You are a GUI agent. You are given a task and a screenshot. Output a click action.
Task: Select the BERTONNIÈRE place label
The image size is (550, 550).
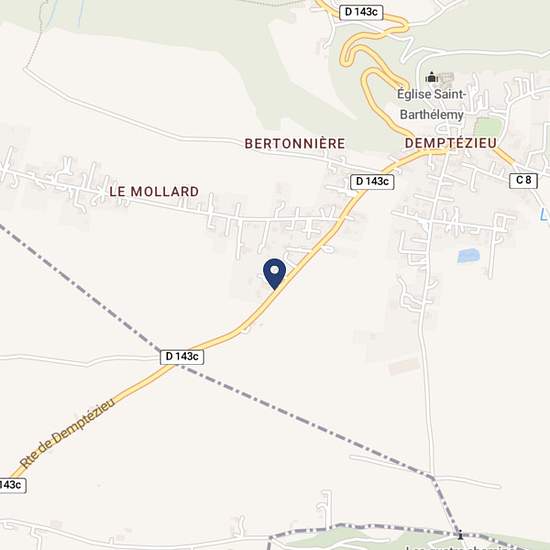coord(295,143)
